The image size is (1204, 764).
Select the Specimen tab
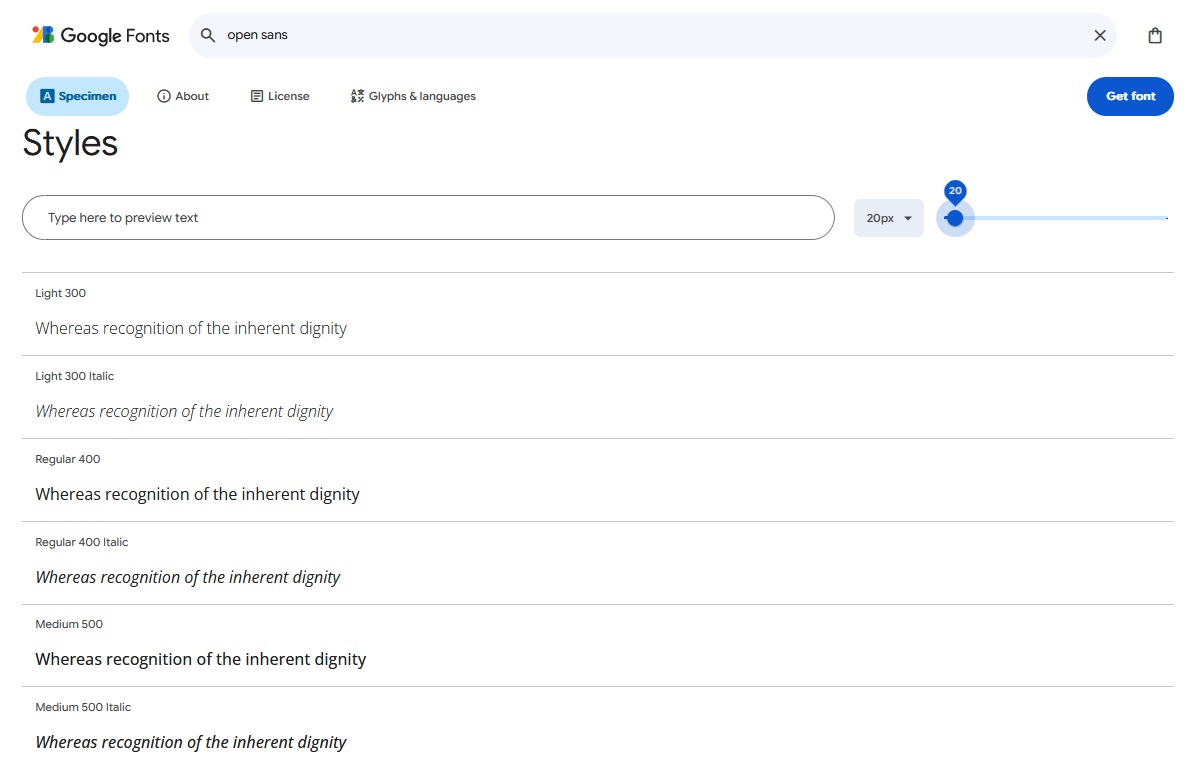[x=78, y=97]
